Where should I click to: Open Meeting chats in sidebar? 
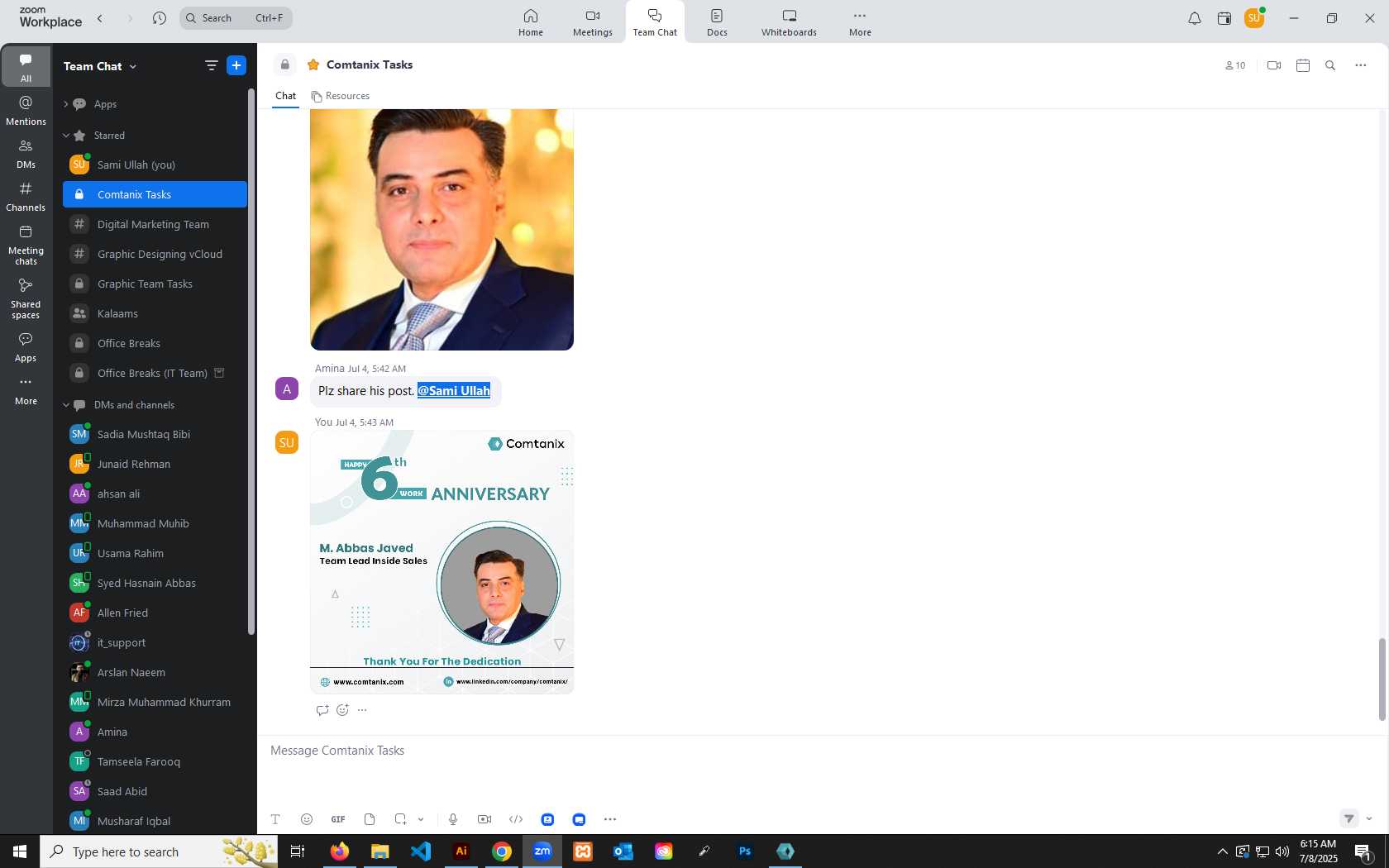click(26, 246)
